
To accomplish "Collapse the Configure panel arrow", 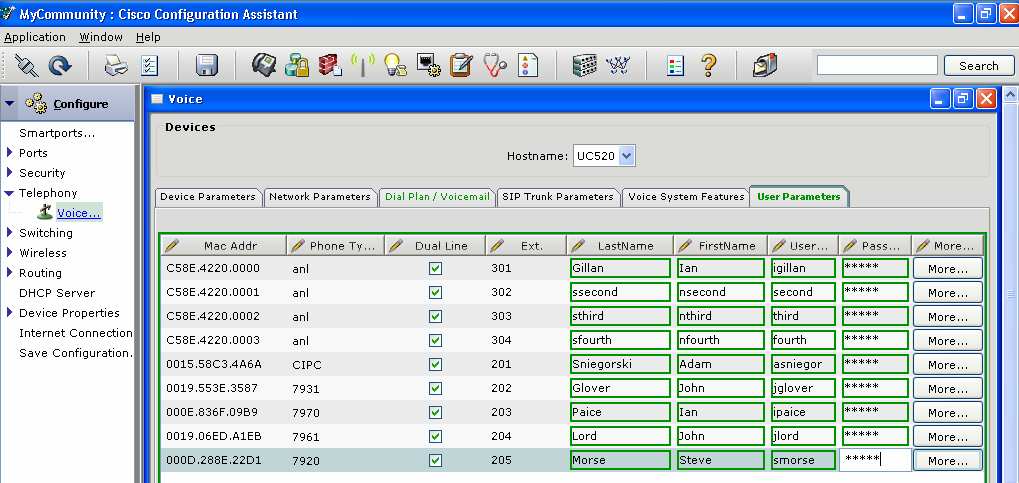I will coord(10,103).
